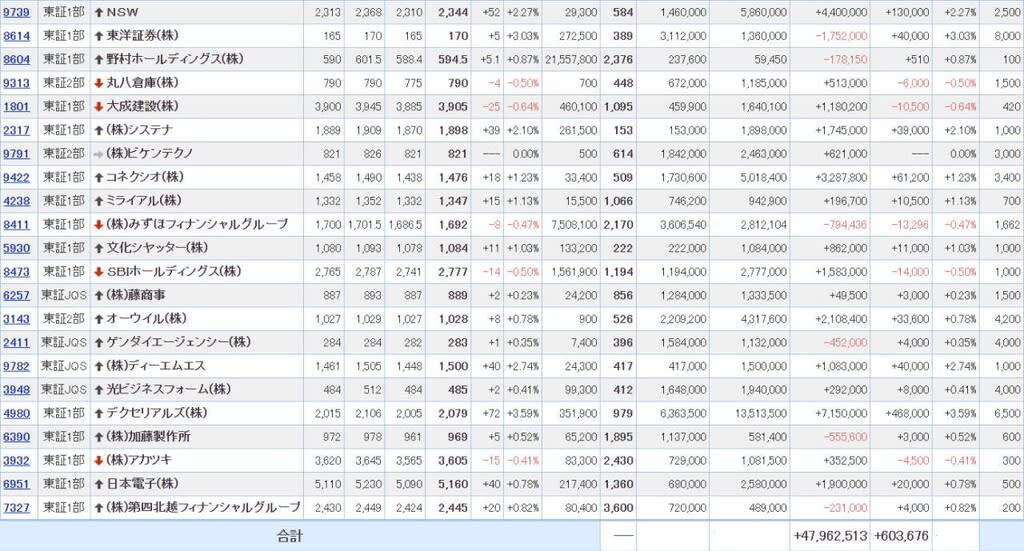Click the up arrow beside 文化シヤッター(株)

99,248
